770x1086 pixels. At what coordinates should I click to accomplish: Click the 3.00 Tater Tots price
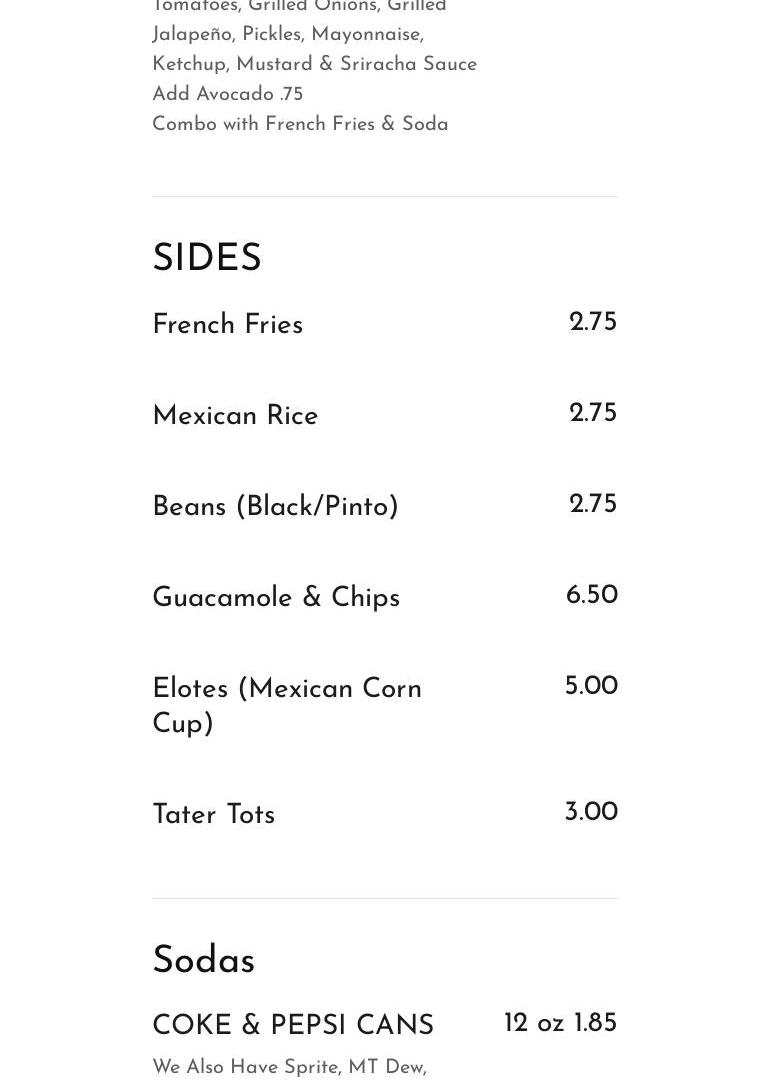590,813
